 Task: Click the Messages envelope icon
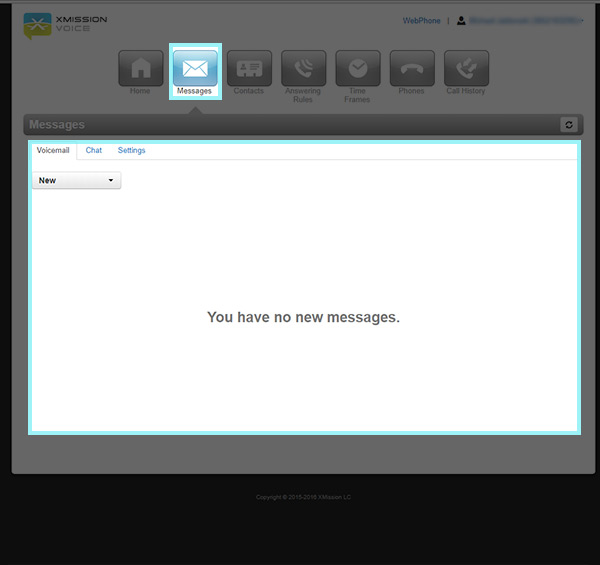(x=195, y=68)
